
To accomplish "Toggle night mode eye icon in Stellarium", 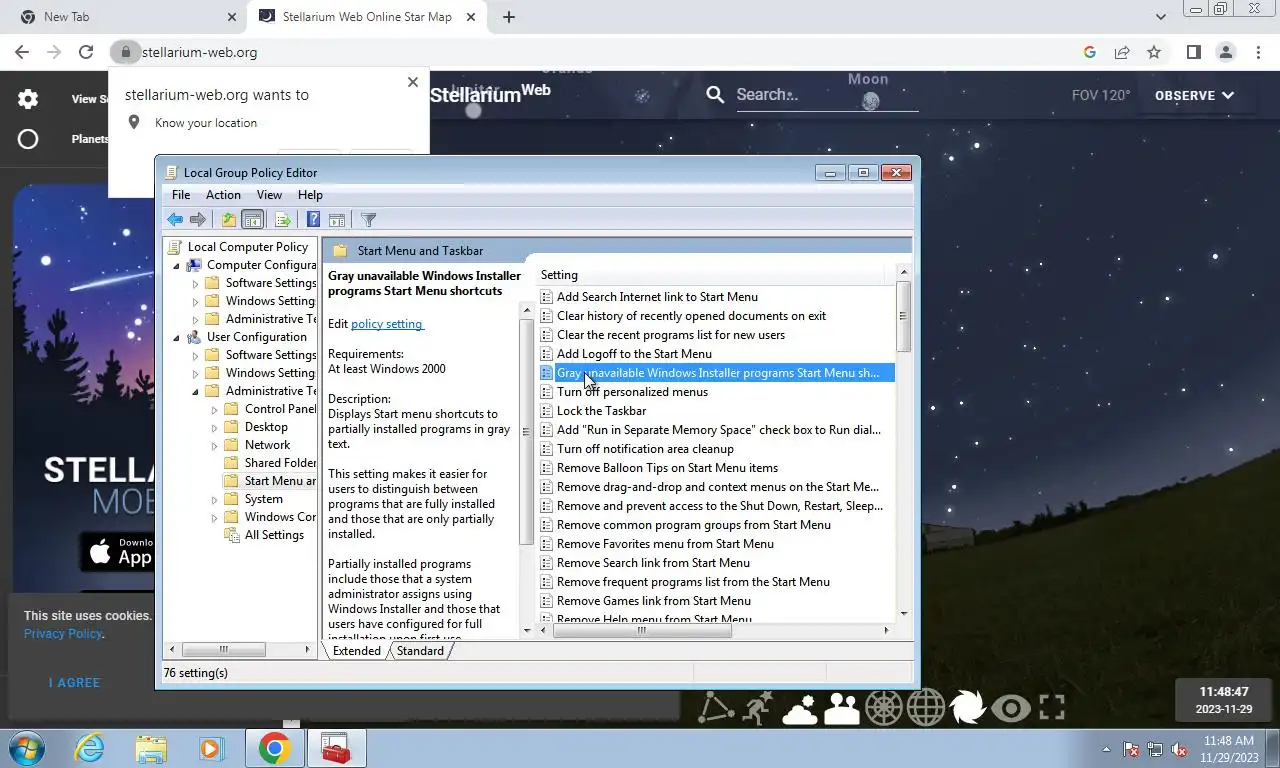I will pos(1011,709).
